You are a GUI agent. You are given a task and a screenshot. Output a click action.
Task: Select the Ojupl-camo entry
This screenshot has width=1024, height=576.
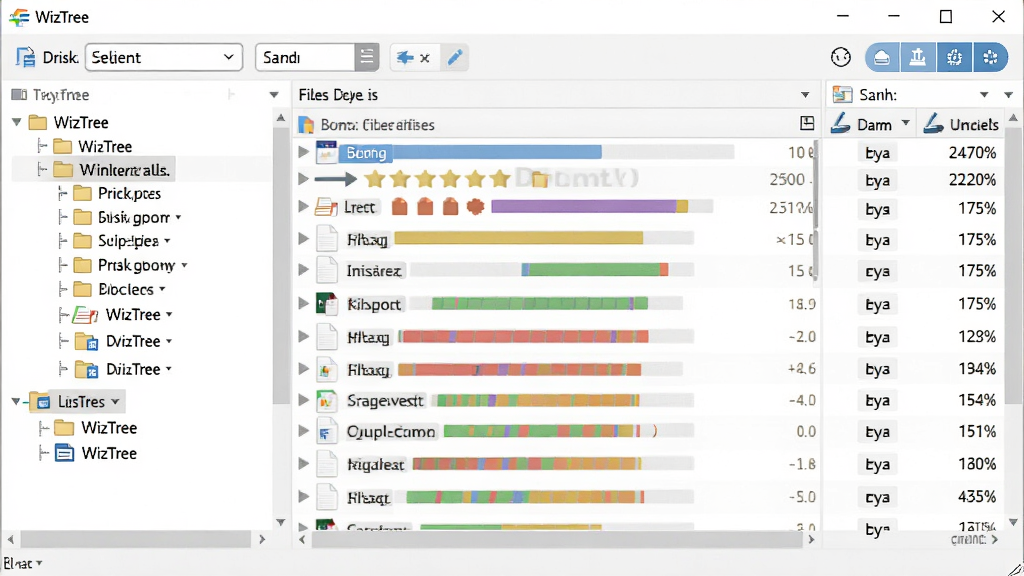(x=391, y=432)
